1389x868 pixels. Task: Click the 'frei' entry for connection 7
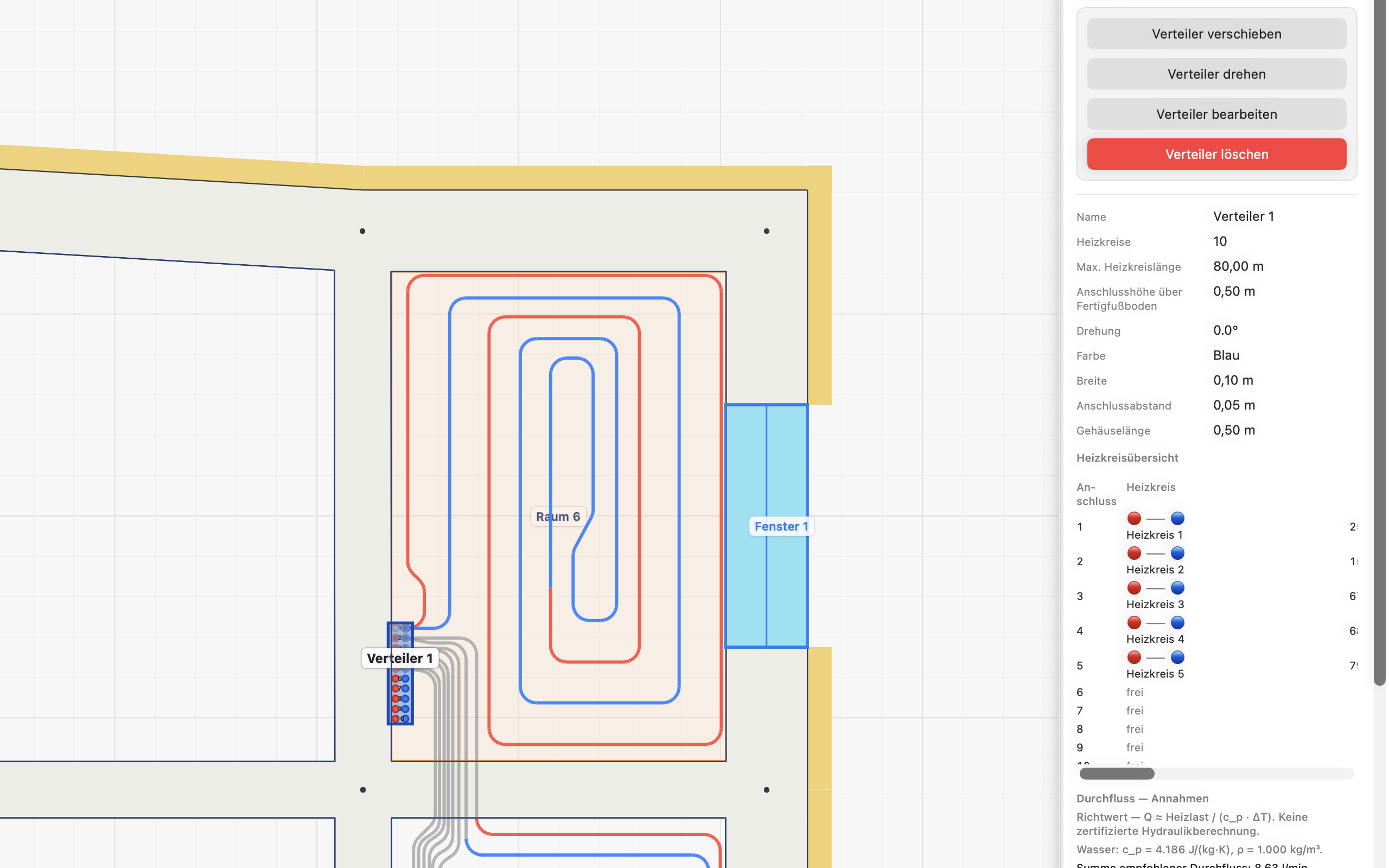1135,711
